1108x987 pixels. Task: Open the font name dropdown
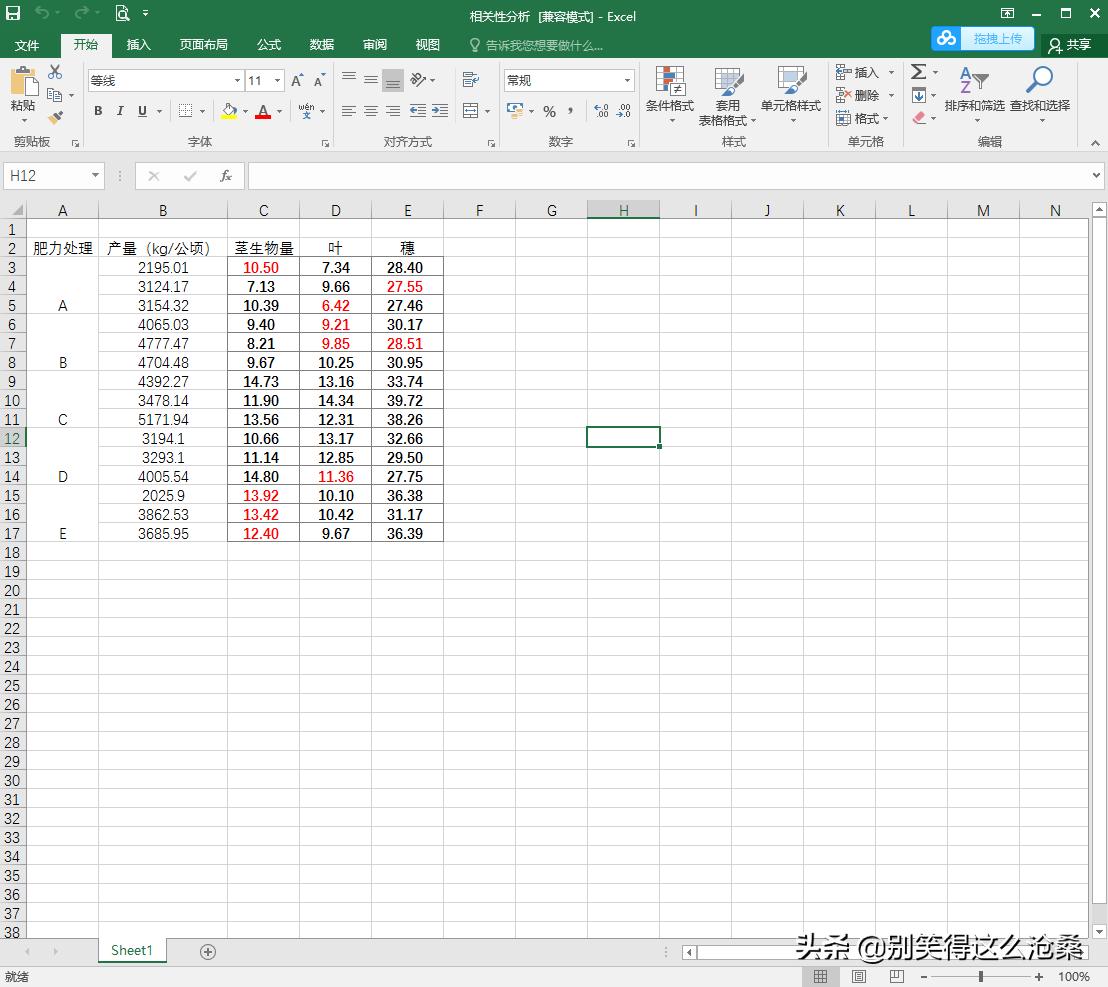236,80
